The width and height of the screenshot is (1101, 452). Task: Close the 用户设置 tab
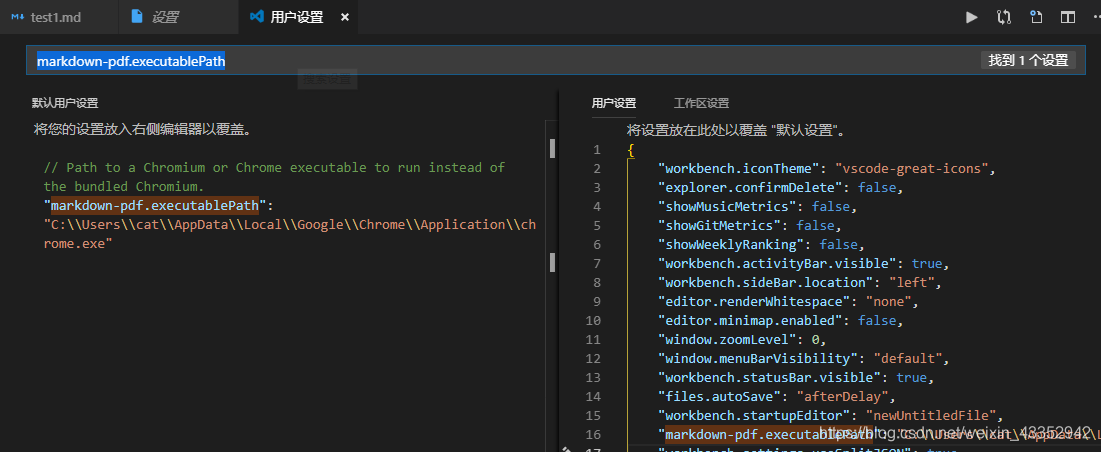click(x=345, y=18)
